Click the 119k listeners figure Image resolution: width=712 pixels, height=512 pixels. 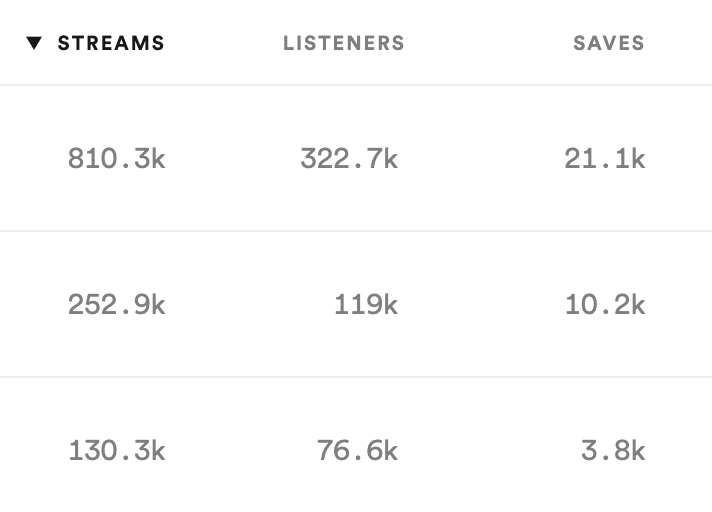tap(366, 305)
